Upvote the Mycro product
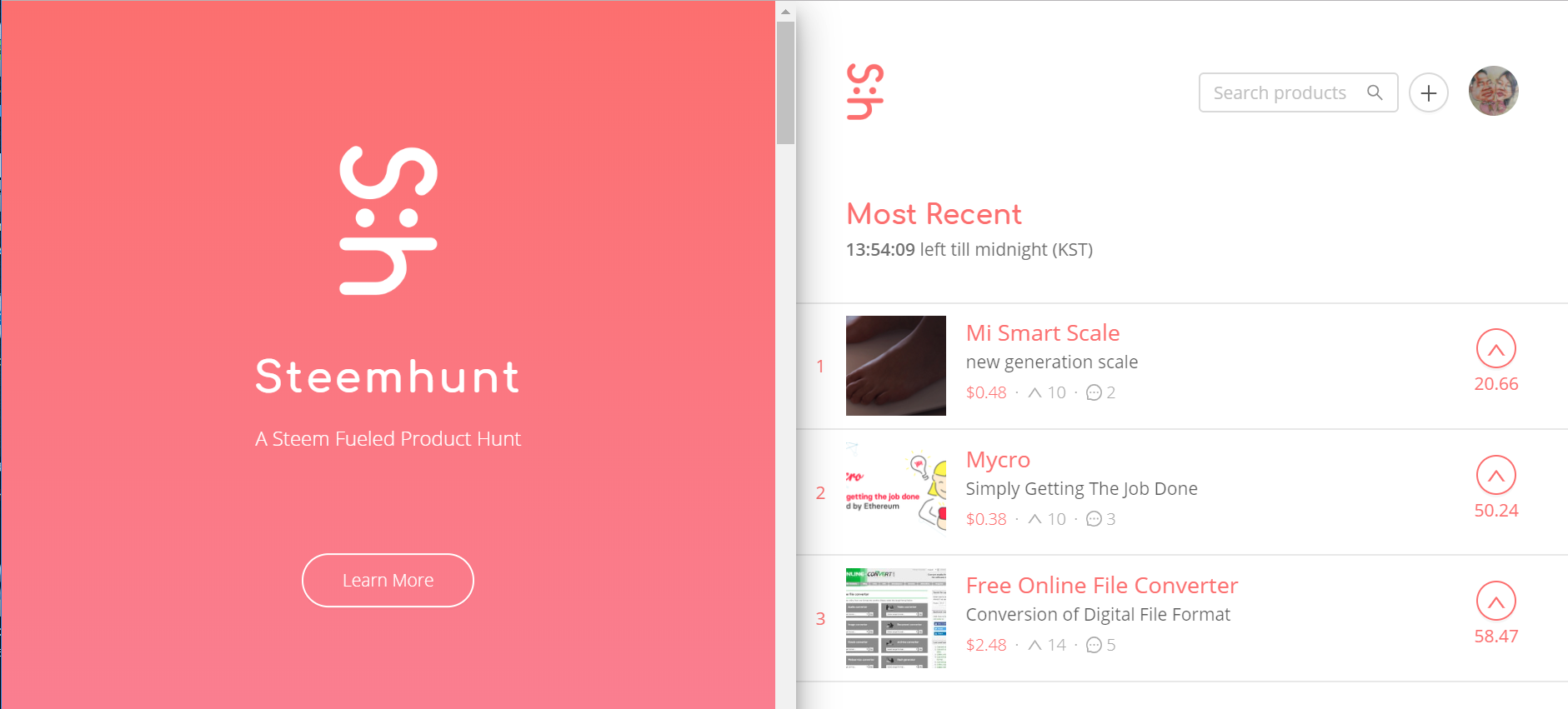This screenshot has height=709, width=1568. 1496,475
